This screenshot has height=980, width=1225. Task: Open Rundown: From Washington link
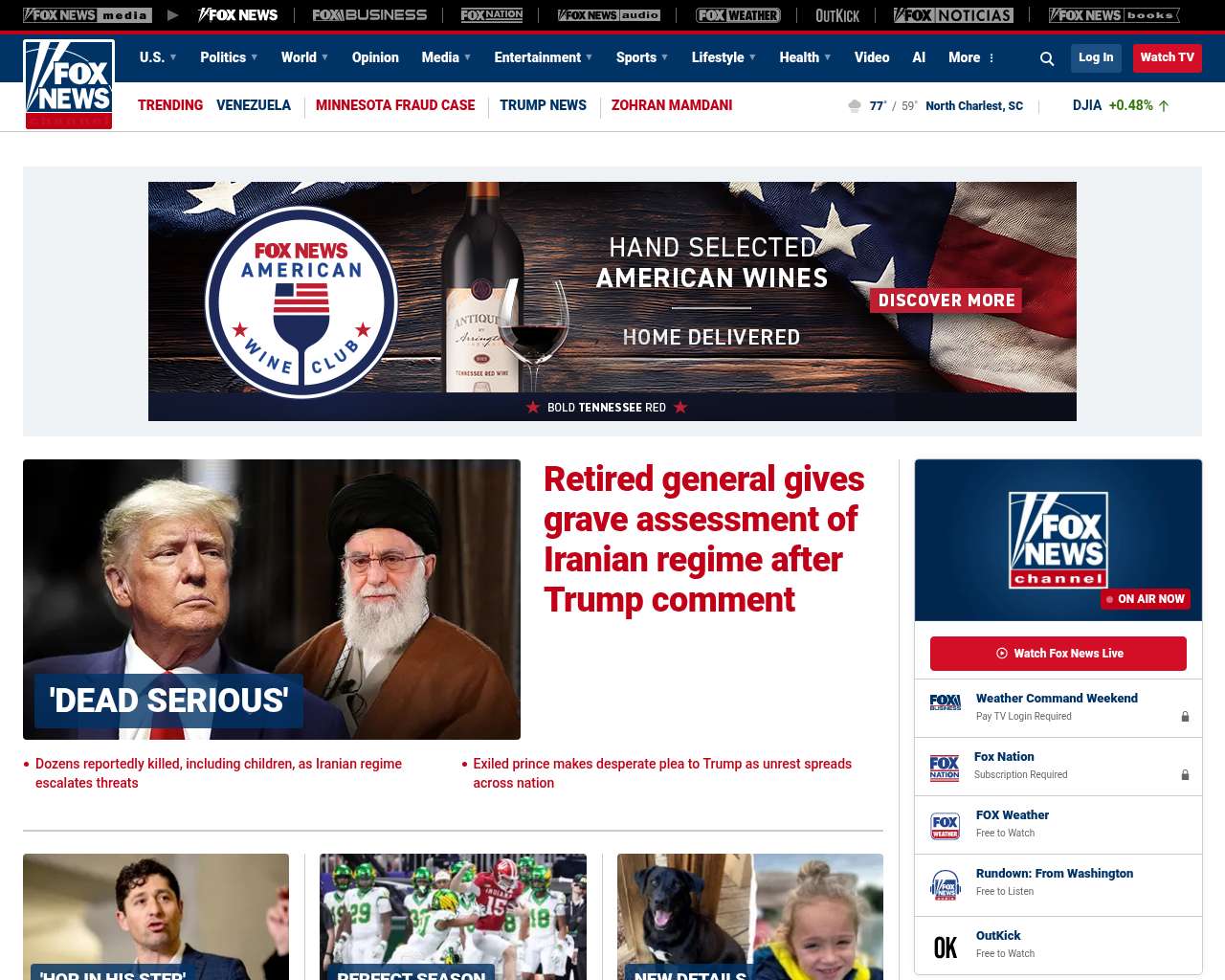[1055, 874]
